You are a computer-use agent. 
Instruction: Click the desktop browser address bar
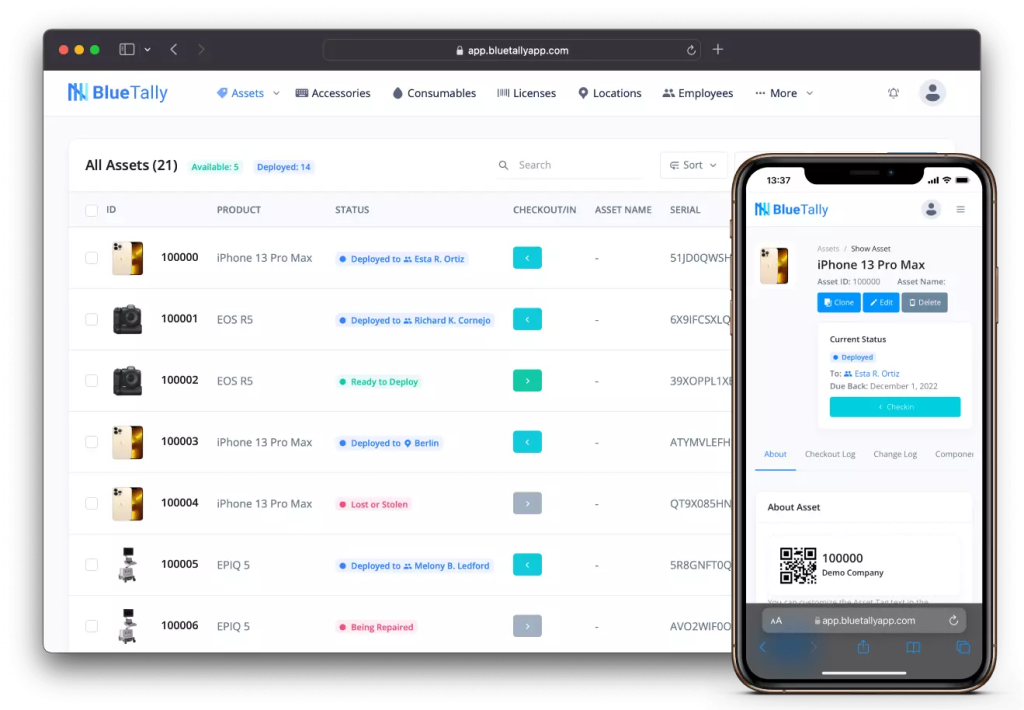pyautogui.click(x=511, y=50)
